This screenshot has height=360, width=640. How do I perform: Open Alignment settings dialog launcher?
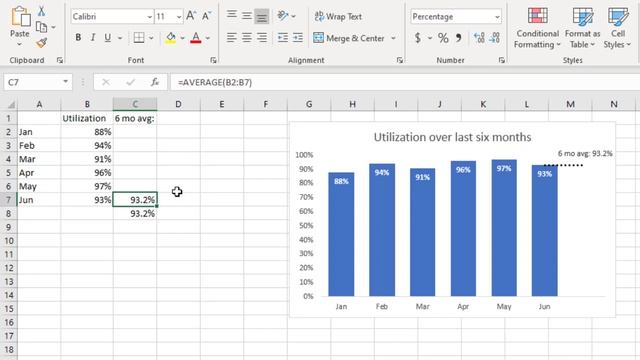pos(399,60)
